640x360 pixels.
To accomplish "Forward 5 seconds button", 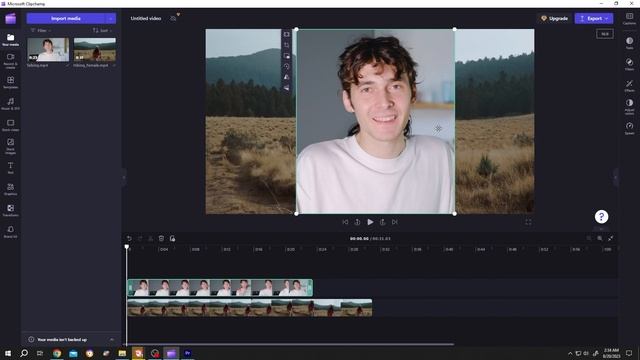I will (x=382, y=222).
